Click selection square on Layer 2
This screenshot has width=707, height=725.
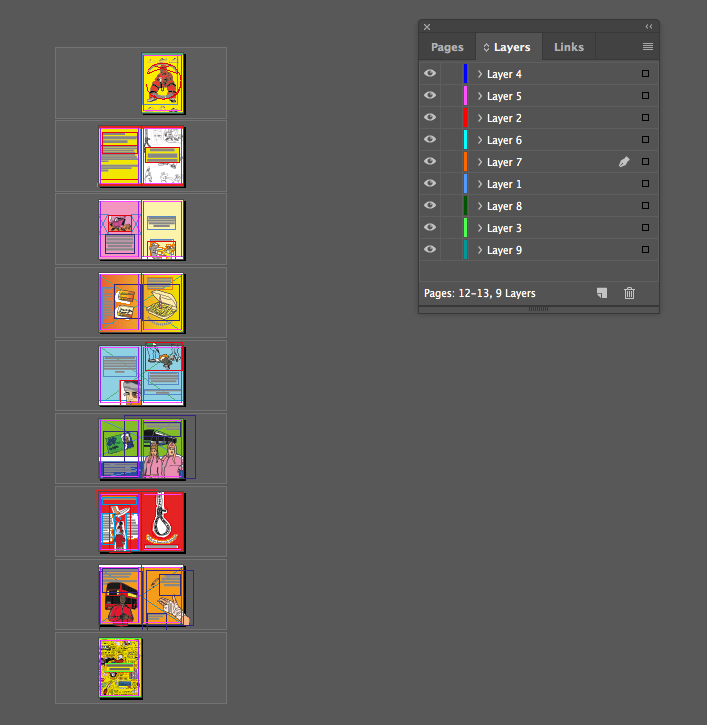646,118
